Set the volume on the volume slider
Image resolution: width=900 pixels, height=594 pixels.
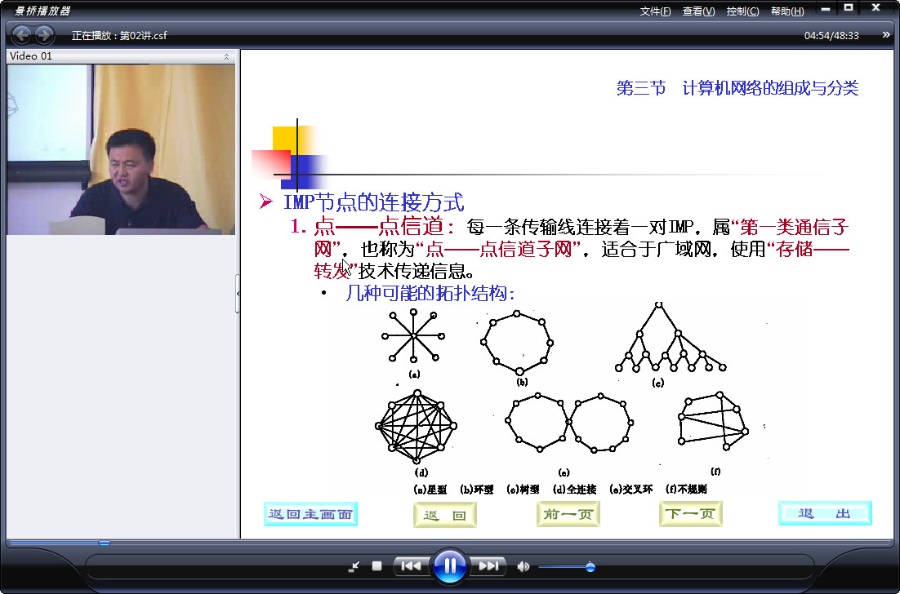tap(565, 568)
